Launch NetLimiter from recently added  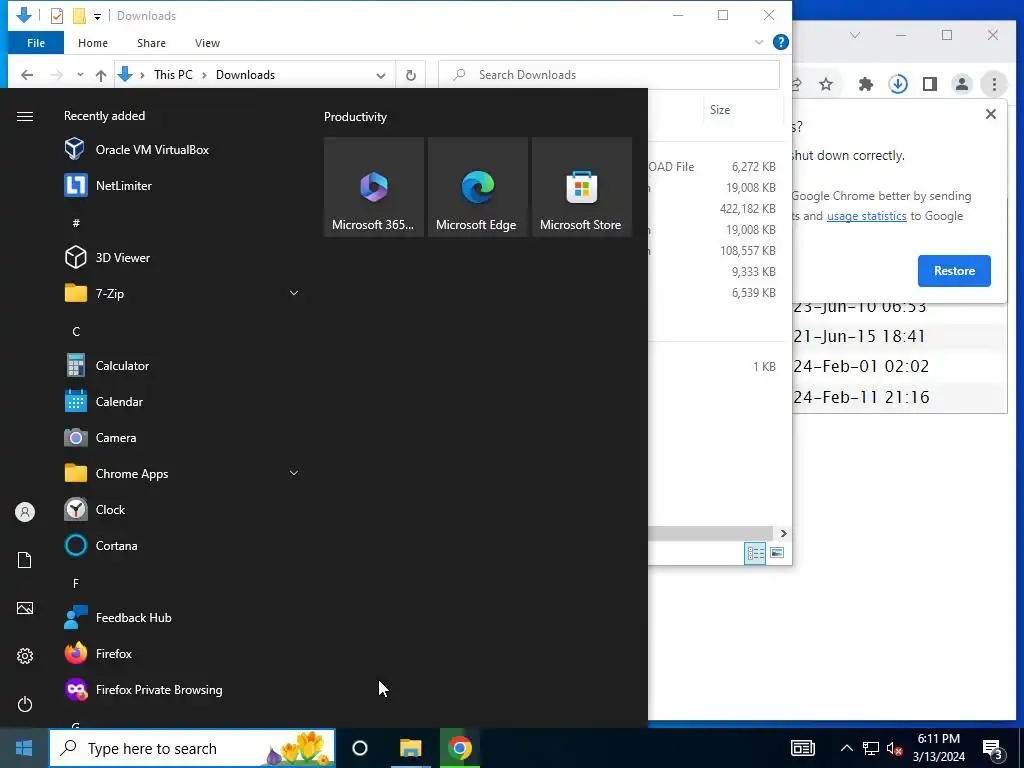pos(182,185)
